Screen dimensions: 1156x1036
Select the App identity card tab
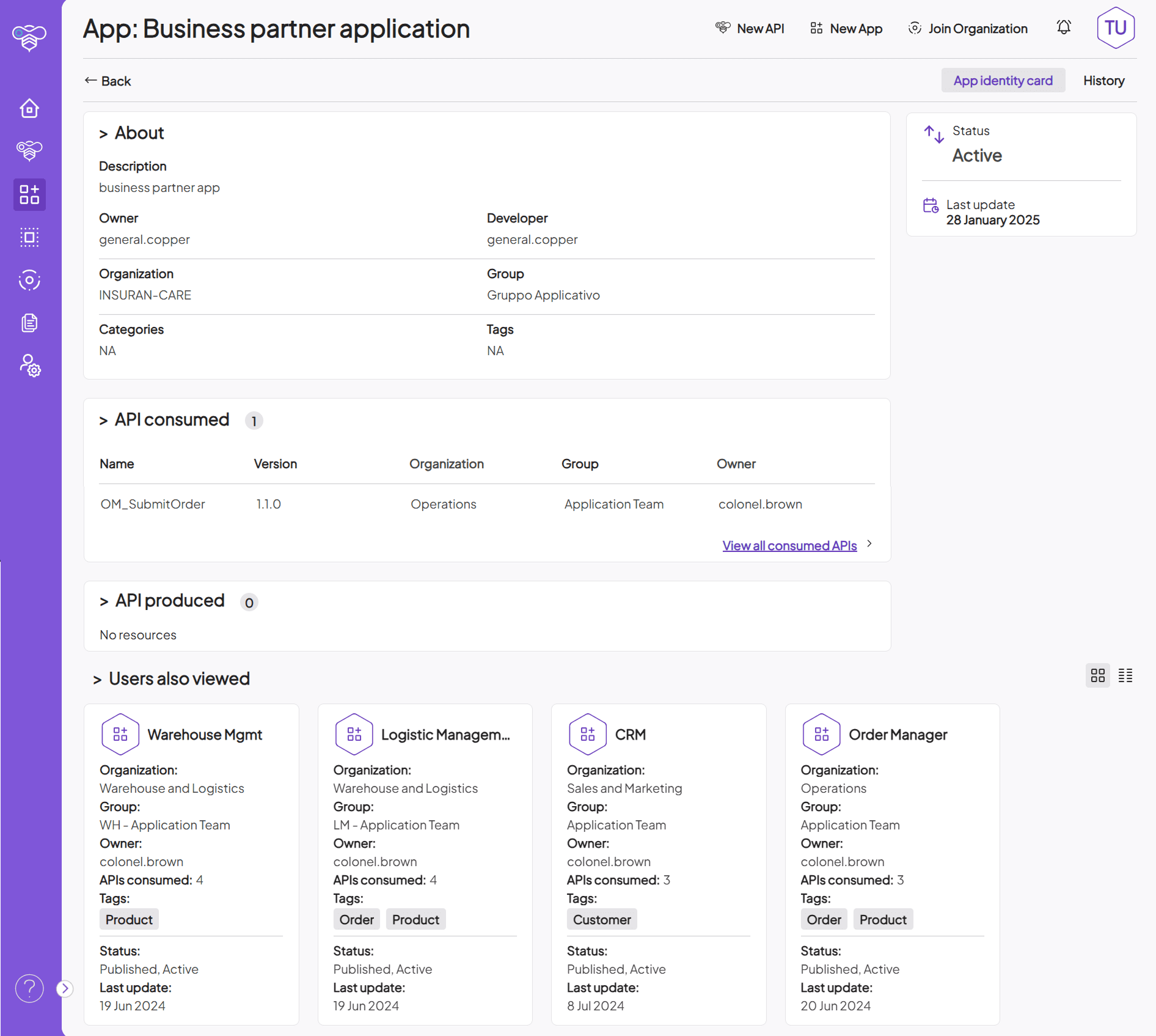1003,80
